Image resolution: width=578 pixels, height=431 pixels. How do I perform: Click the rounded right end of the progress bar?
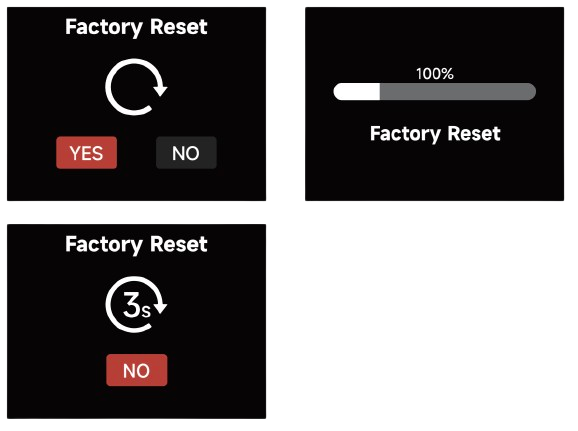click(x=531, y=91)
